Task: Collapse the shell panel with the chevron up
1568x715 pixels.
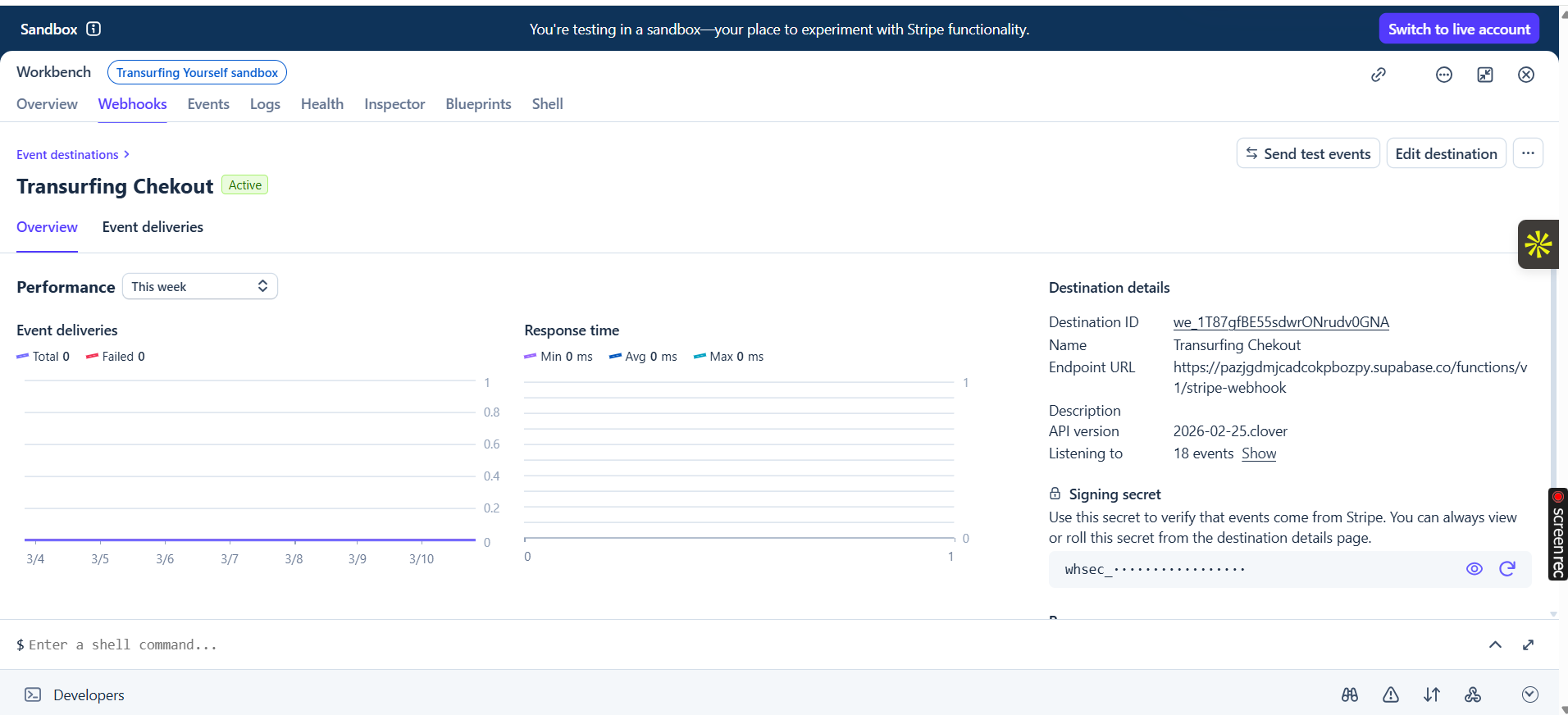Action: pos(1495,644)
